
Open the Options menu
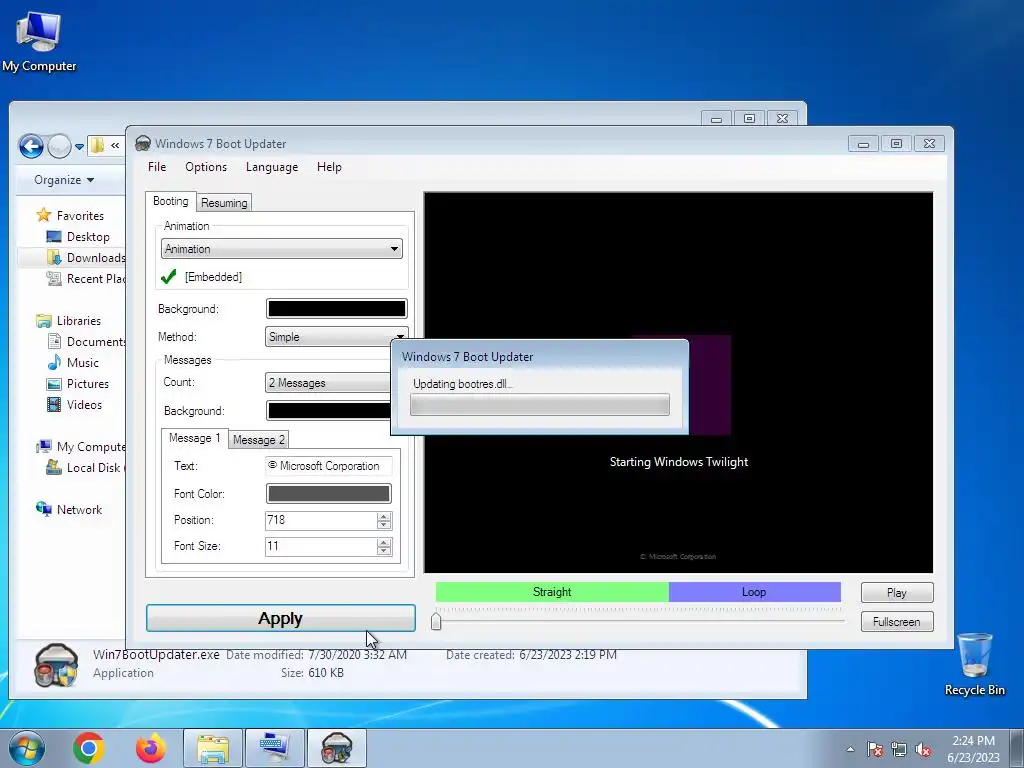click(x=206, y=167)
